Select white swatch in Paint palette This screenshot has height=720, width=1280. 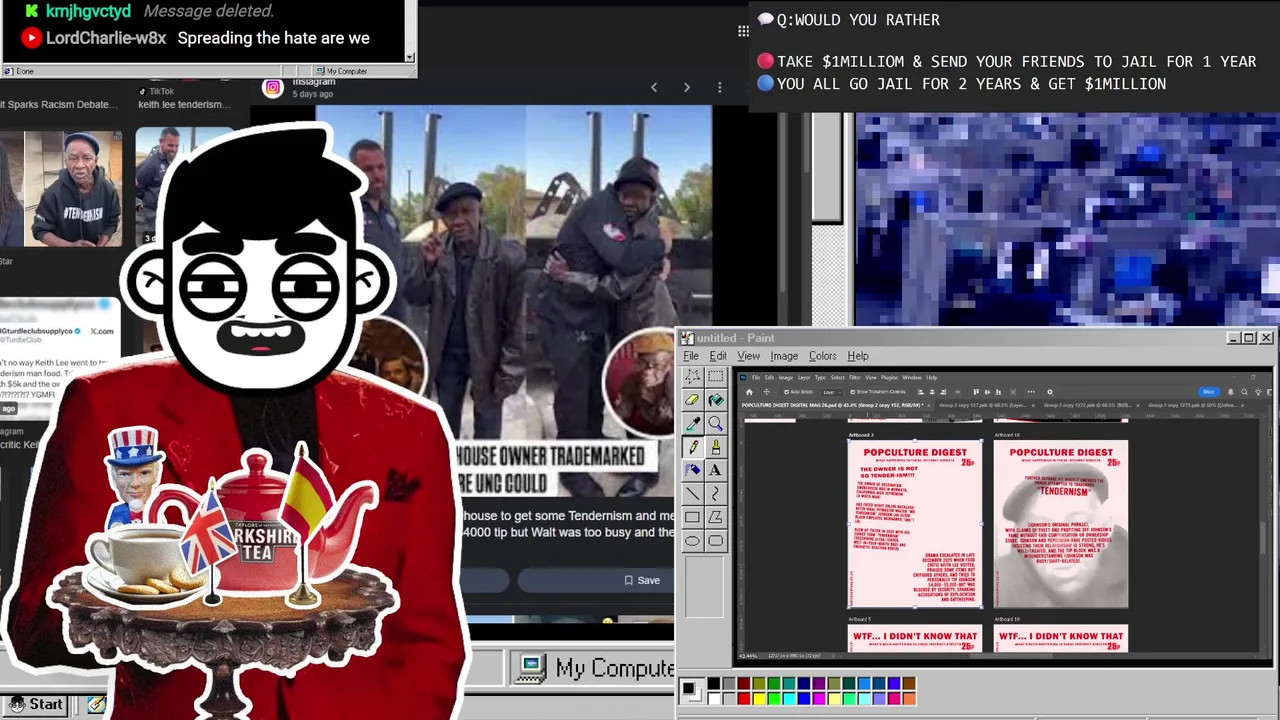[x=714, y=698]
